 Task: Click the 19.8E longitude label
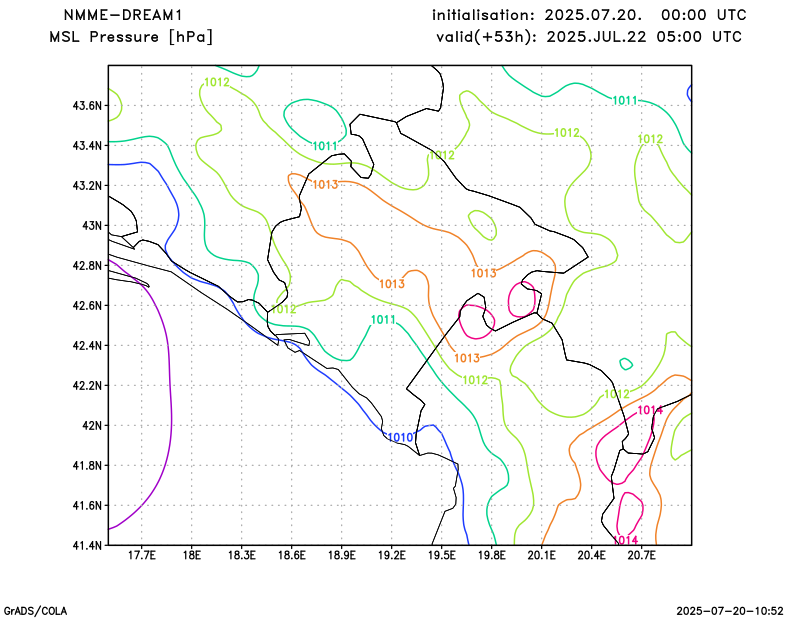point(491,555)
